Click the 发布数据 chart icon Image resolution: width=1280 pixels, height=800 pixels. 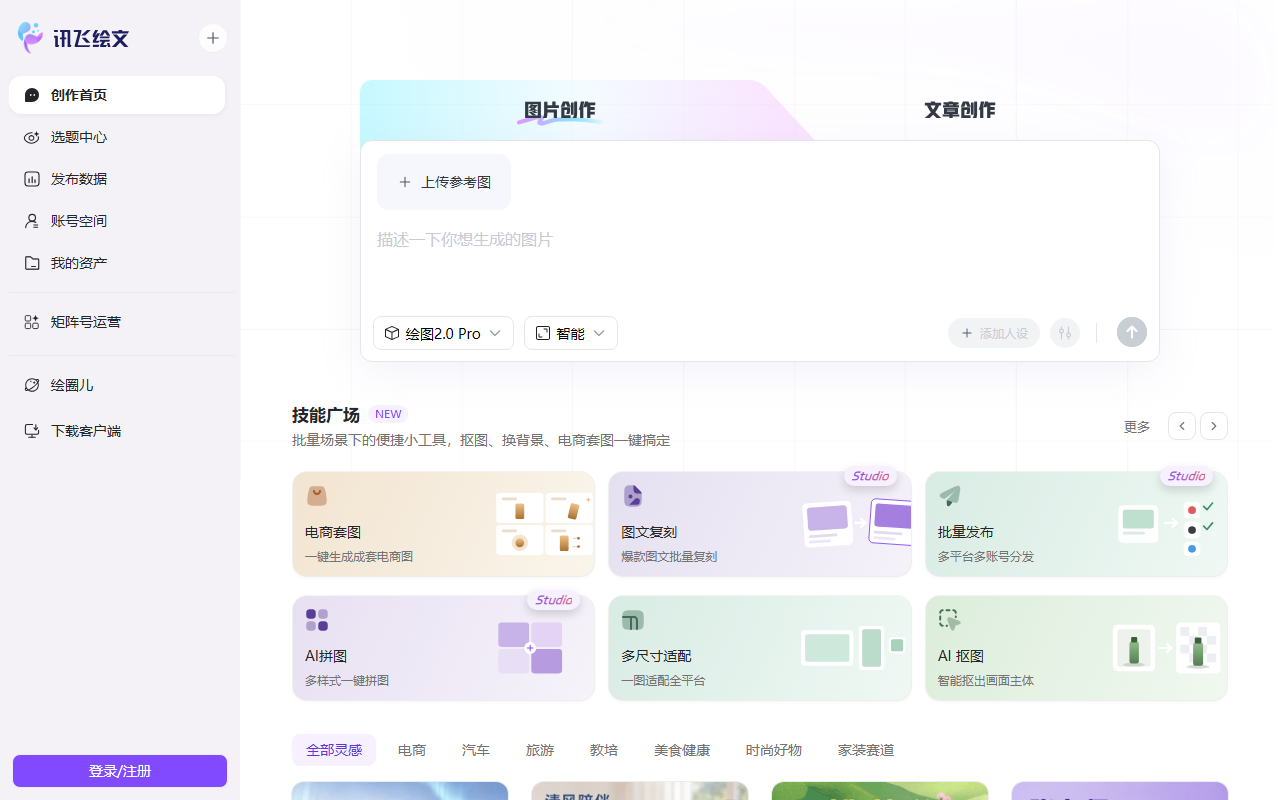click(x=32, y=179)
